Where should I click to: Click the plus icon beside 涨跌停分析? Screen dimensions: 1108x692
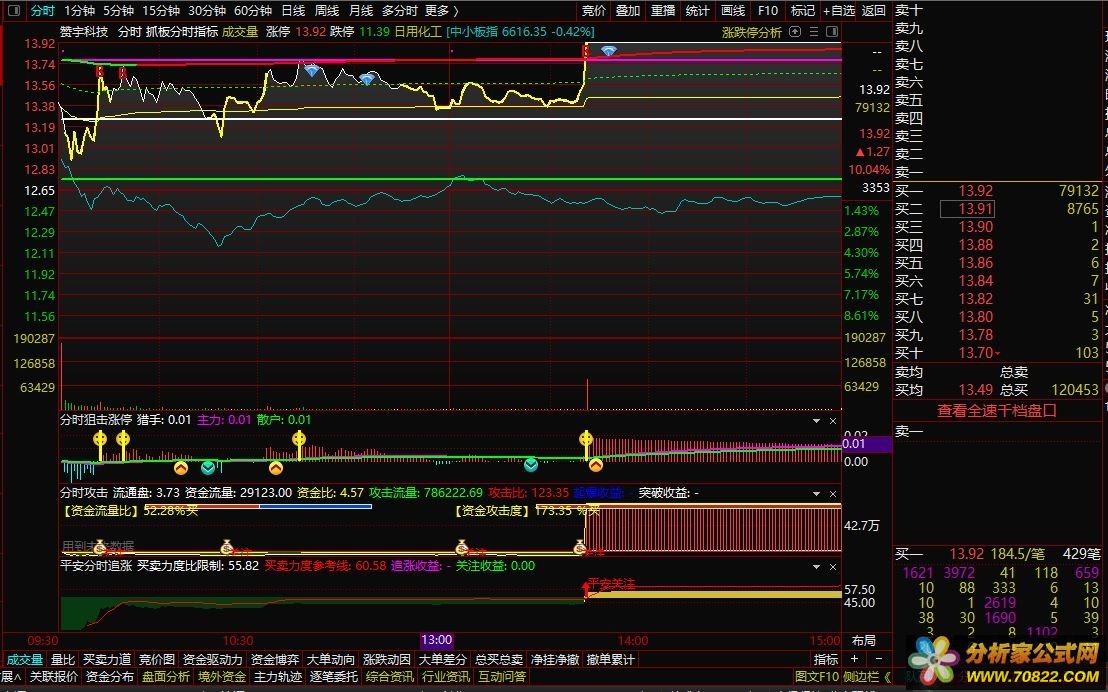[x=796, y=32]
